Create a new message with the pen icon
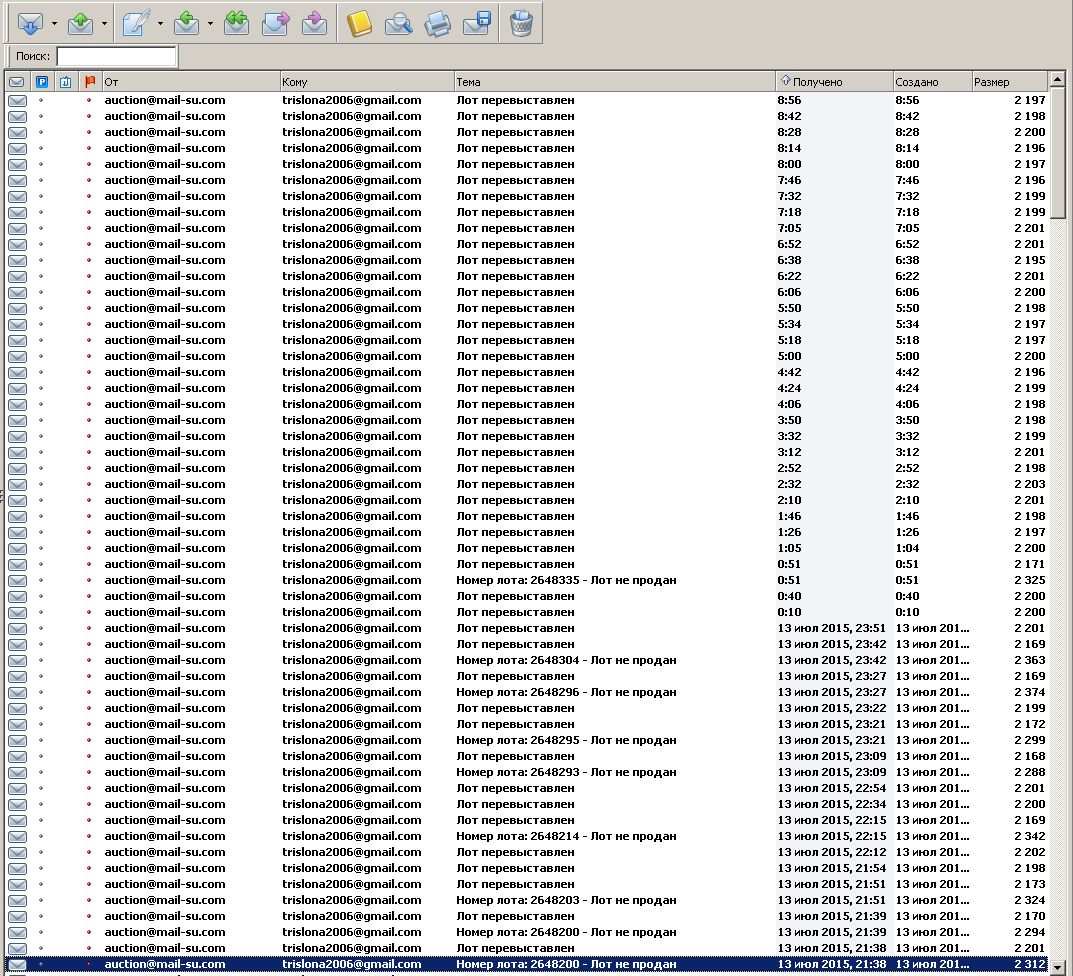Screen dimensions: 1073x976 click(x=136, y=22)
